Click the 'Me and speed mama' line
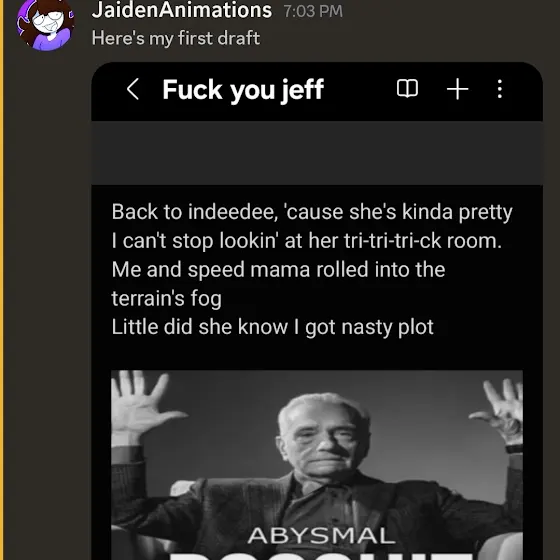560x560 pixels. tap(278, 269)
